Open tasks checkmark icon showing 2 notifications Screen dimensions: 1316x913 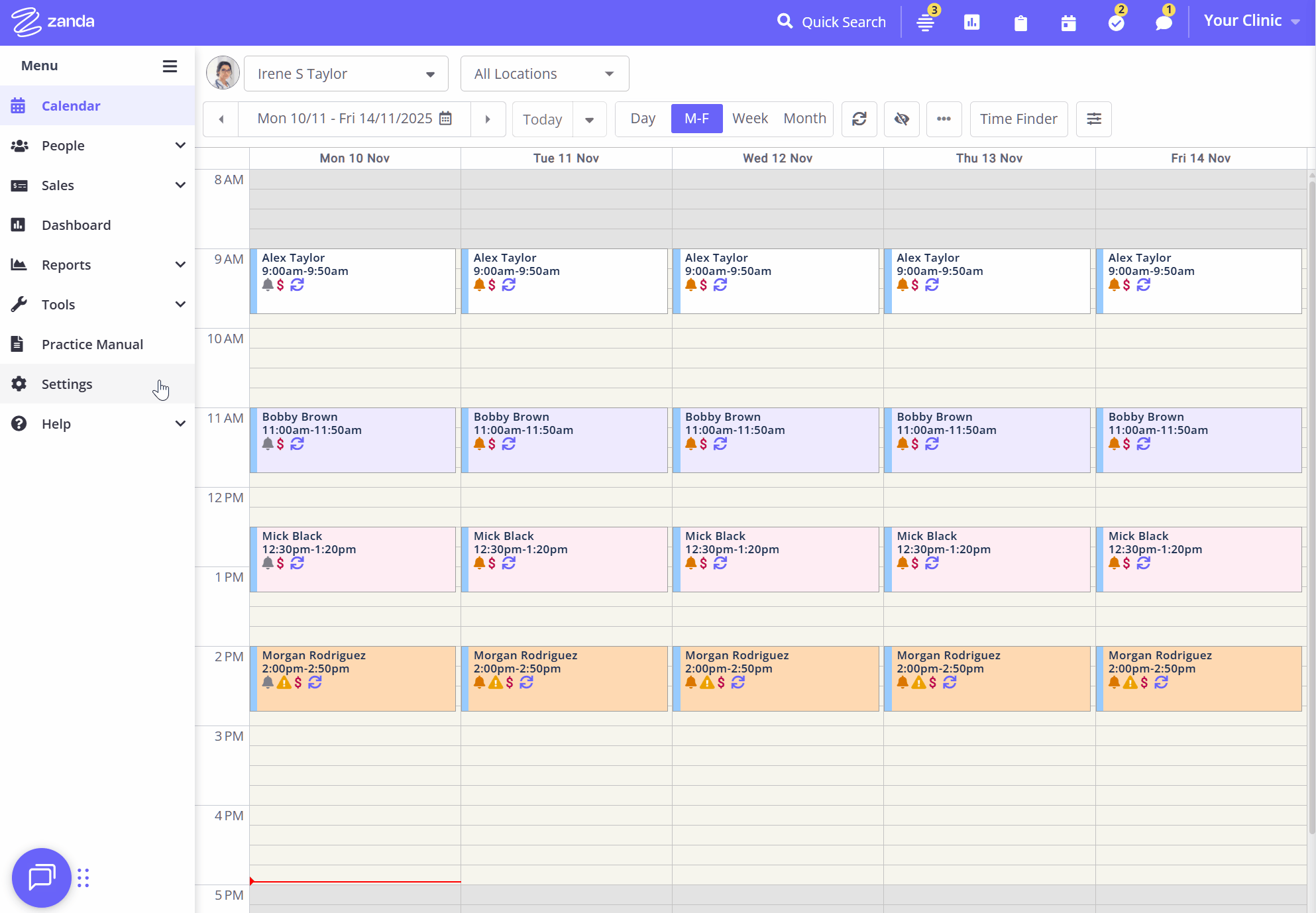[x=1116, y=22]
